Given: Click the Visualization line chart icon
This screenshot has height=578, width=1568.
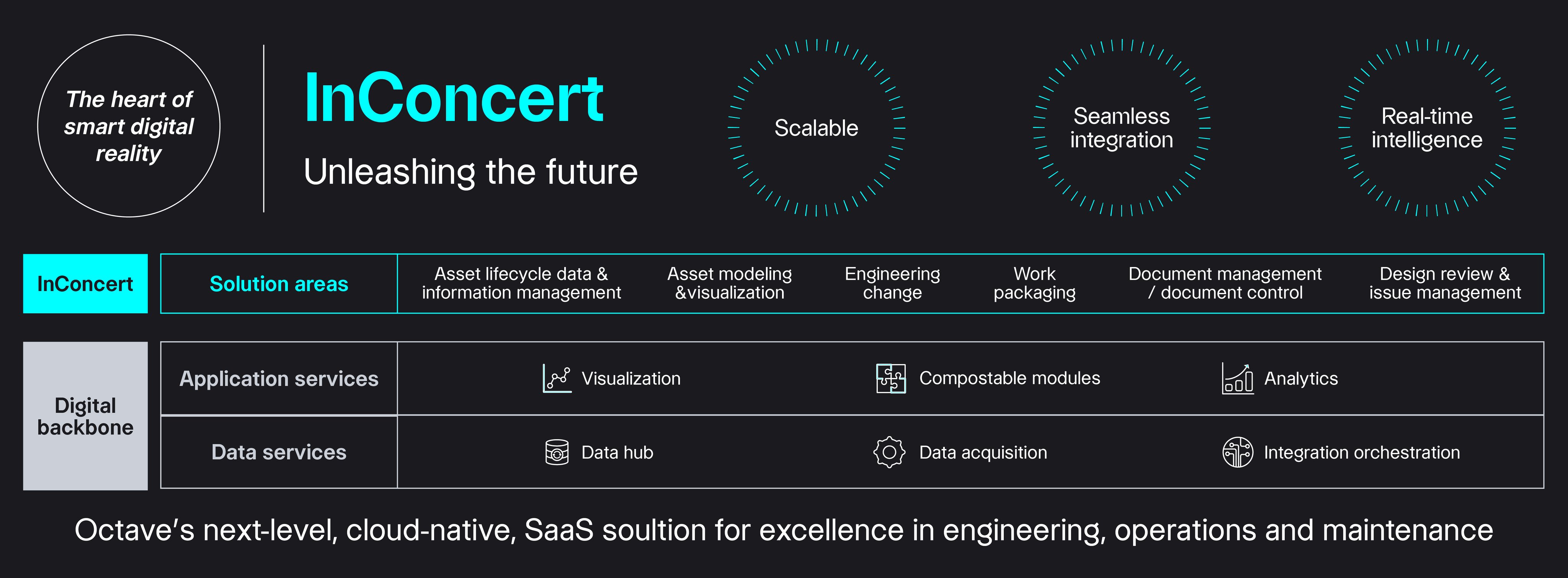Looking at the screenshot, I should [557, 378].
